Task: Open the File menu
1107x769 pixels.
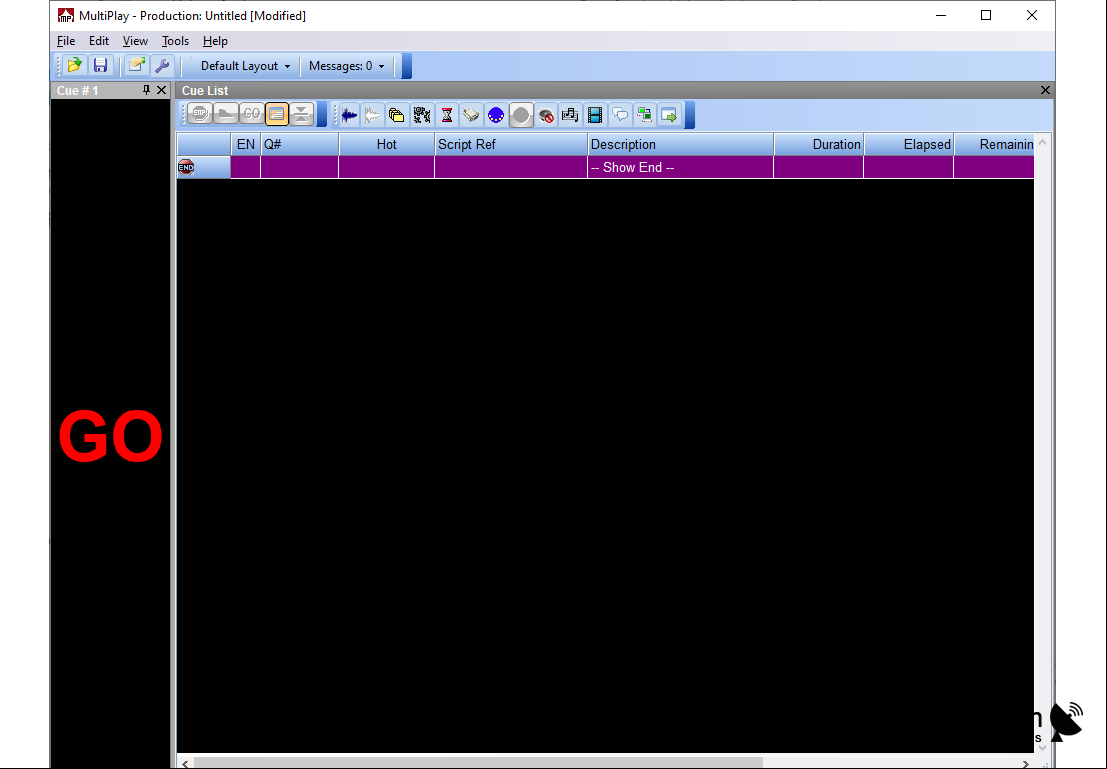Action: (x=66, y=41)
